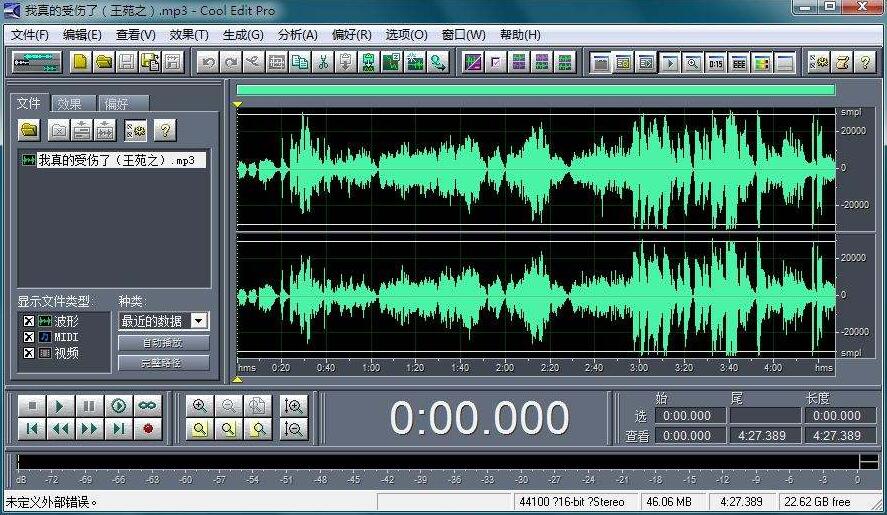Click the scroll script icon
Screen dimensions: 887x515
pyautogui.click(x=842, y=62)
